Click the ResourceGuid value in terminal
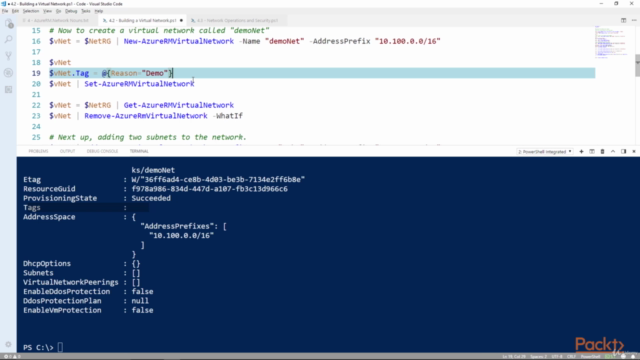 [209, 189]
